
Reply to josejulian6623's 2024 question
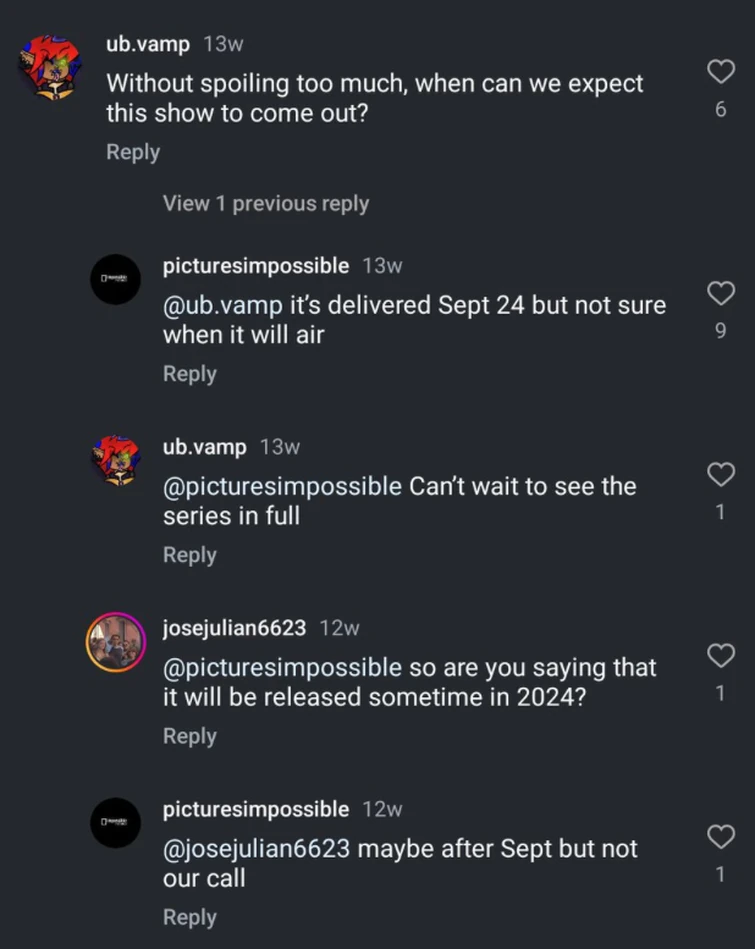(x=189, y=735)
